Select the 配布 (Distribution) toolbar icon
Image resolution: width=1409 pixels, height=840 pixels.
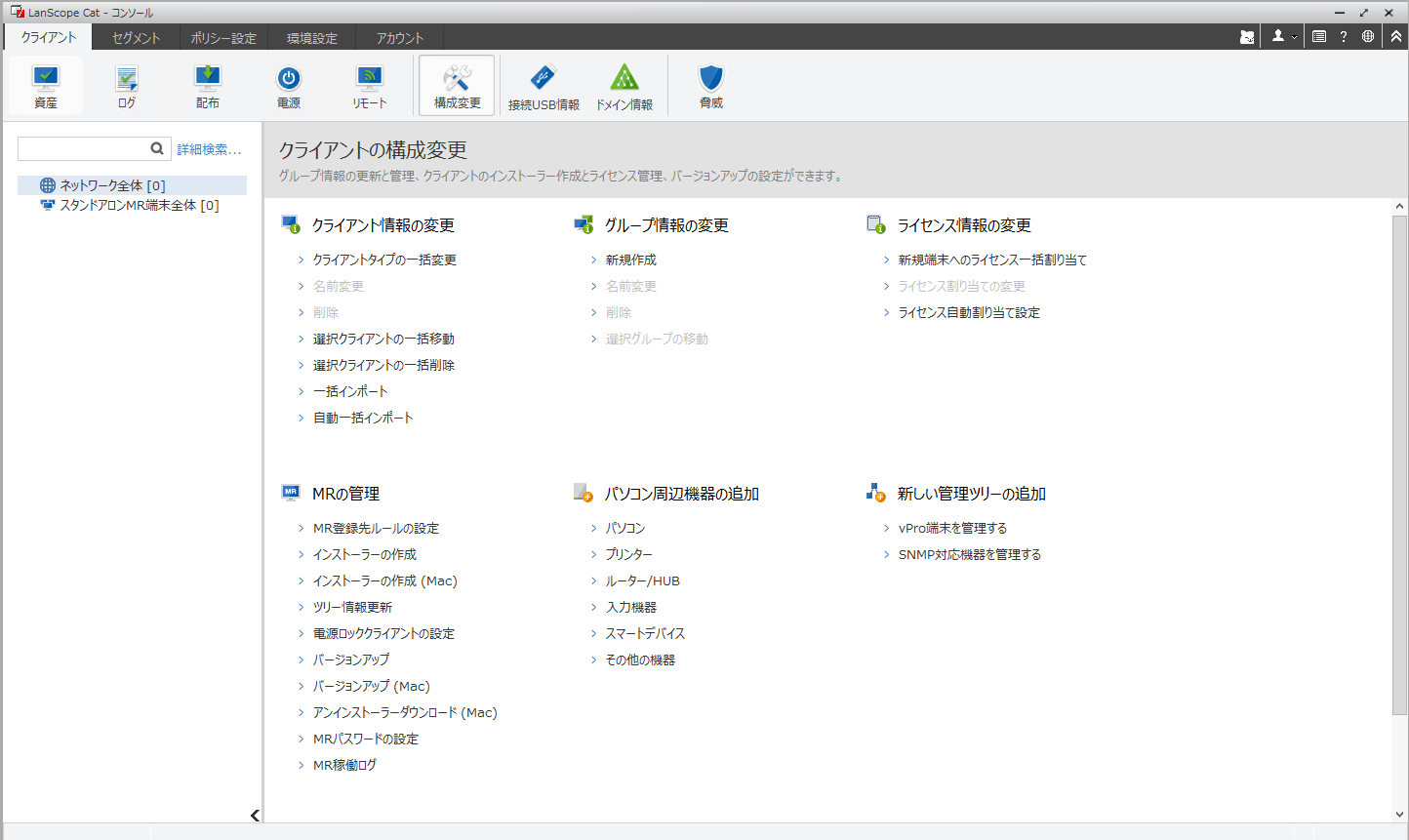(208, 86)
